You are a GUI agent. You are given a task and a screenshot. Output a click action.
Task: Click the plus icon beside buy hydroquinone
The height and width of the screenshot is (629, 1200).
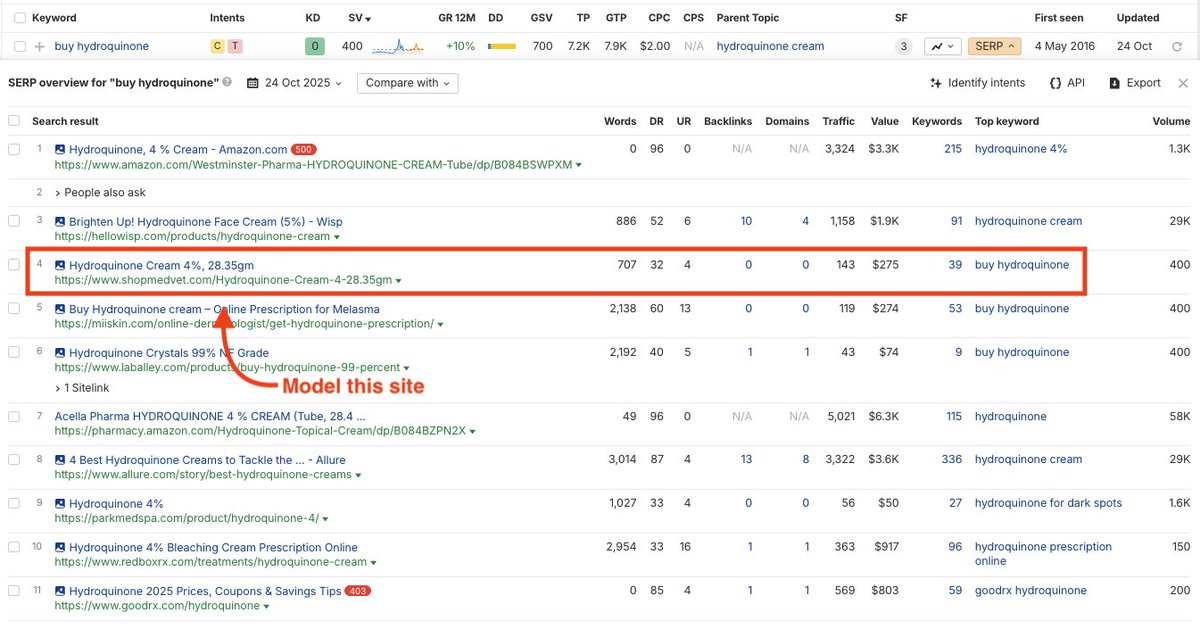[x=39, y=47]
